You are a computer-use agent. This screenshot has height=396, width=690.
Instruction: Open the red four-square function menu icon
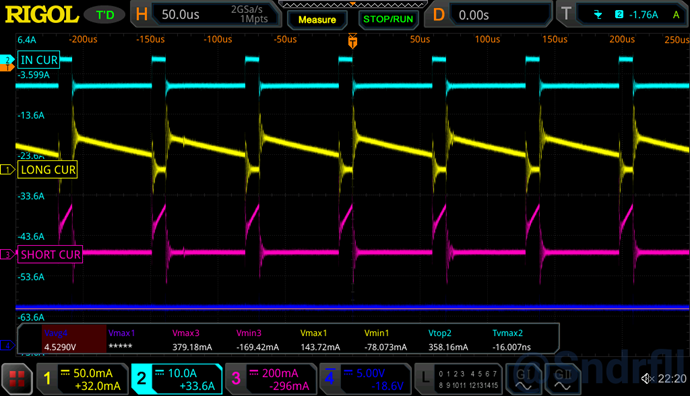pyautogui.click(x=17, y=379)
